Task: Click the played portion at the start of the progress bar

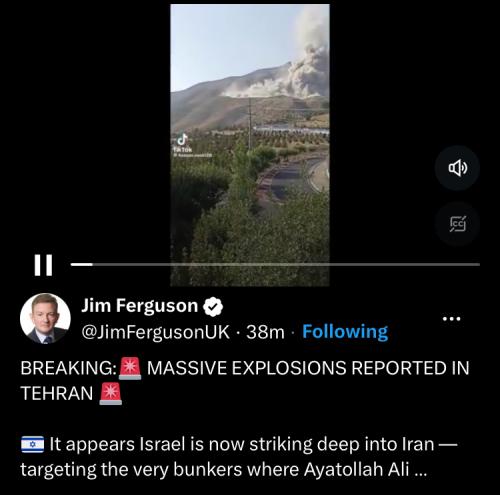Action: 81,264
